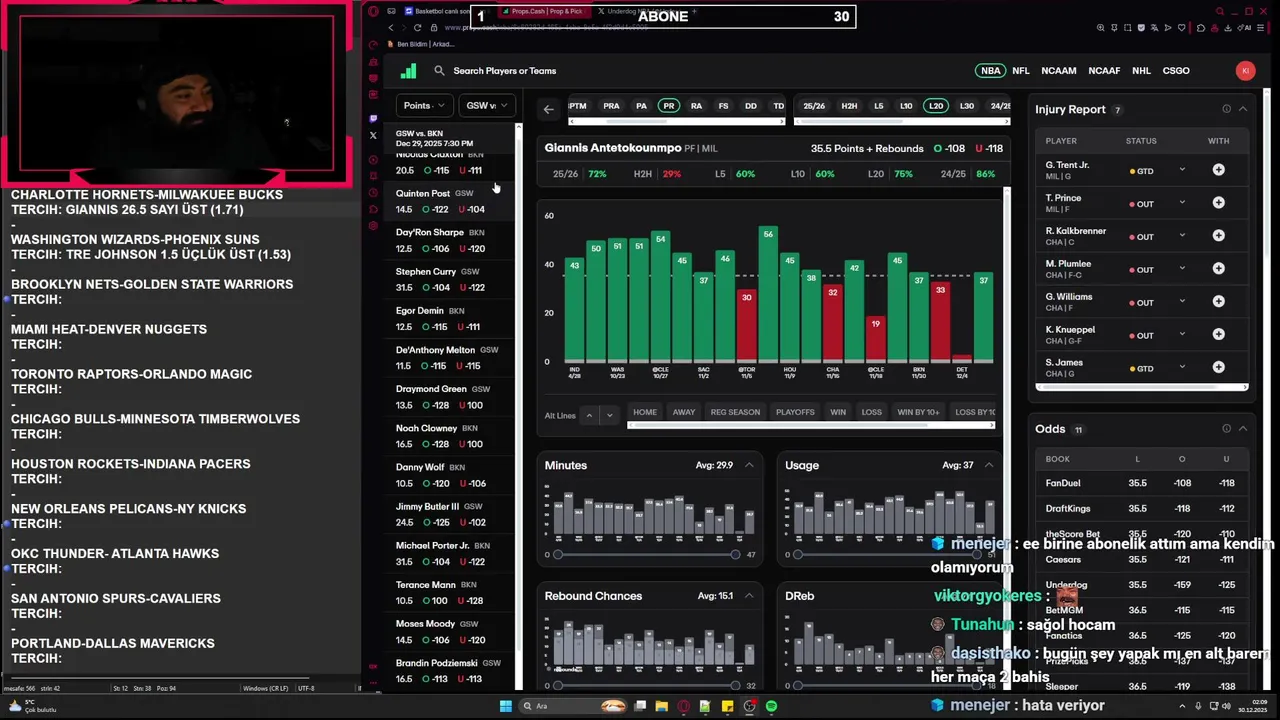1280x720 pixels.
Task: Click the Injury Report info icon
Action: pos(1226,109)
